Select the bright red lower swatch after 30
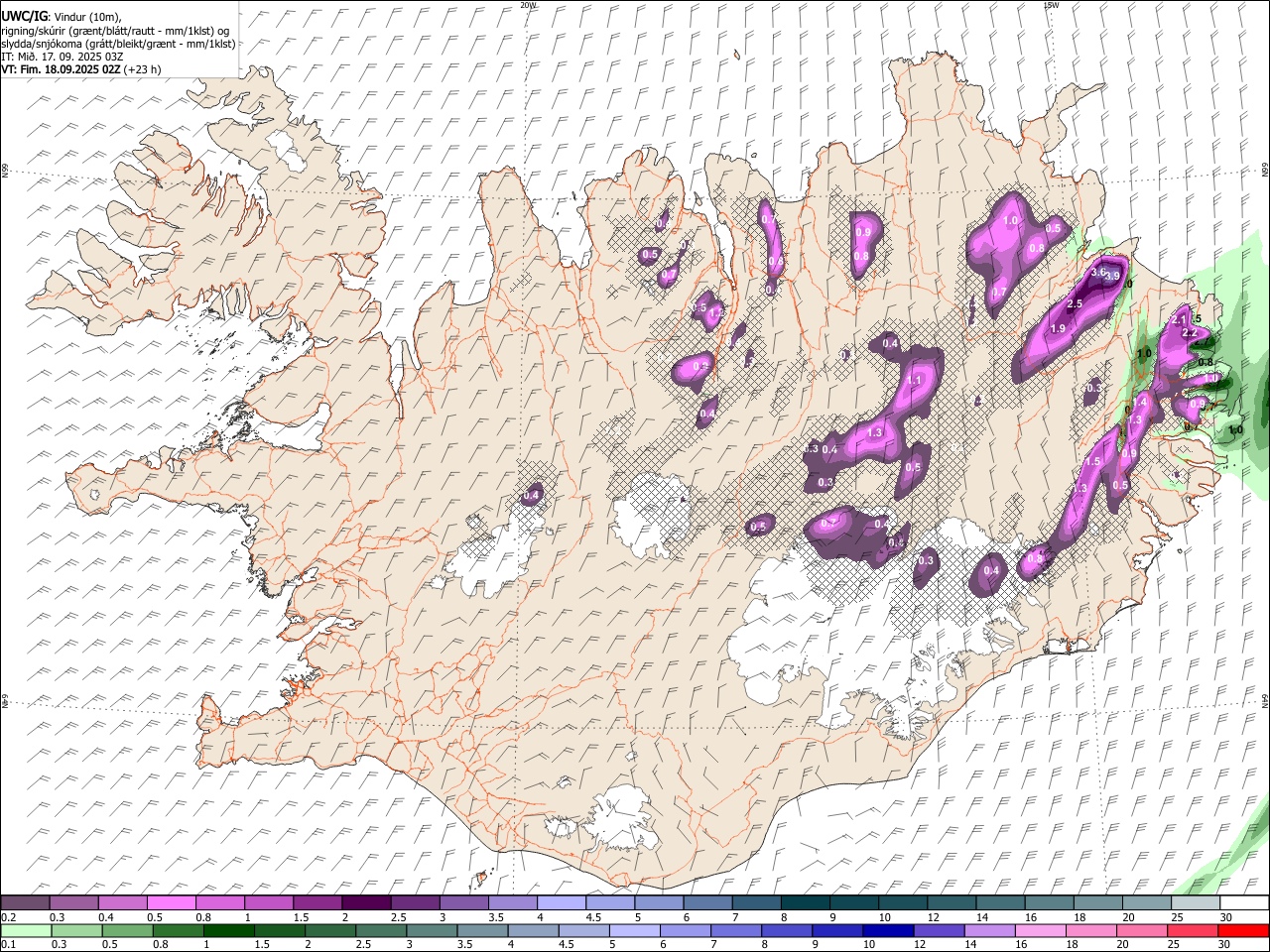Screen dimensions: 1270x952 1243,930
